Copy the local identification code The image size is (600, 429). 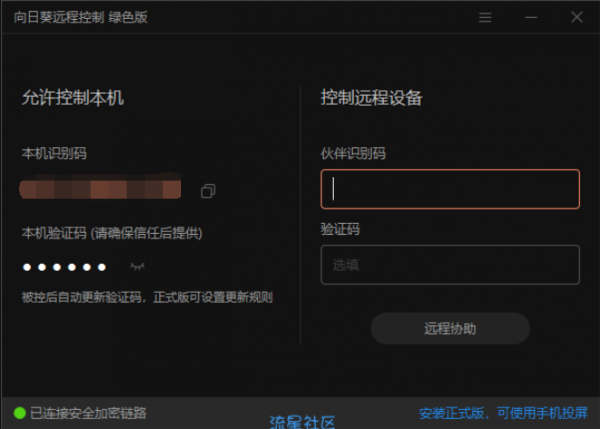(208, 191)
